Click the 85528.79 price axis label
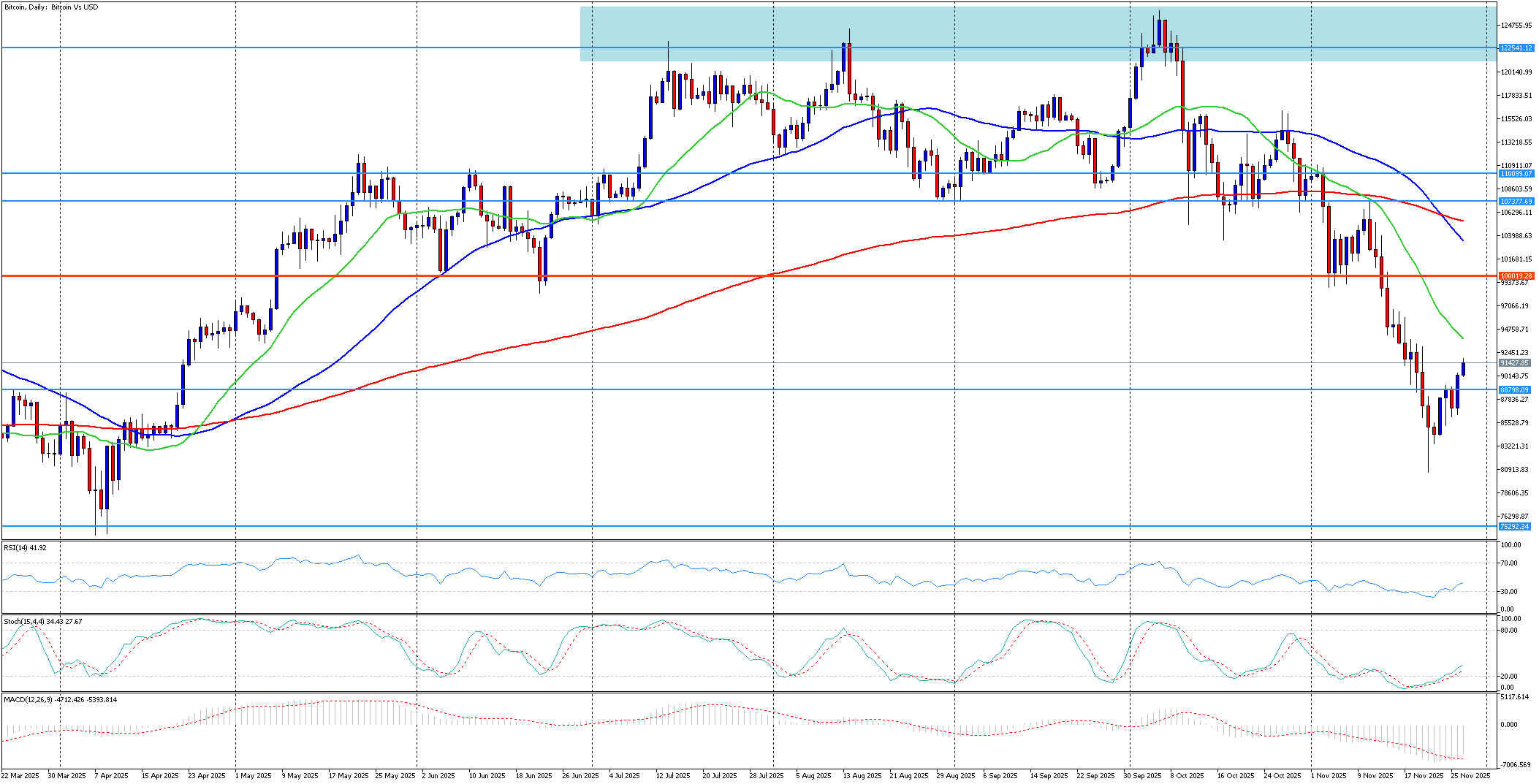The image size is (1539, 784). pyautogui.click(x=1516, y=422)
